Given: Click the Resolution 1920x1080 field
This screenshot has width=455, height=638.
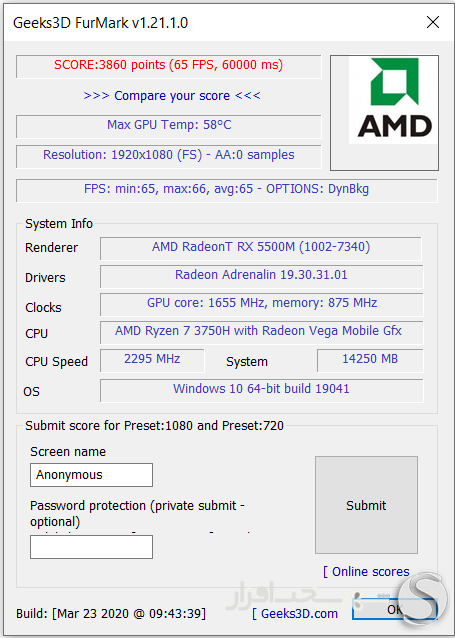Looking at the screenshot, I should pyautogui.click(x=168, y=157).
